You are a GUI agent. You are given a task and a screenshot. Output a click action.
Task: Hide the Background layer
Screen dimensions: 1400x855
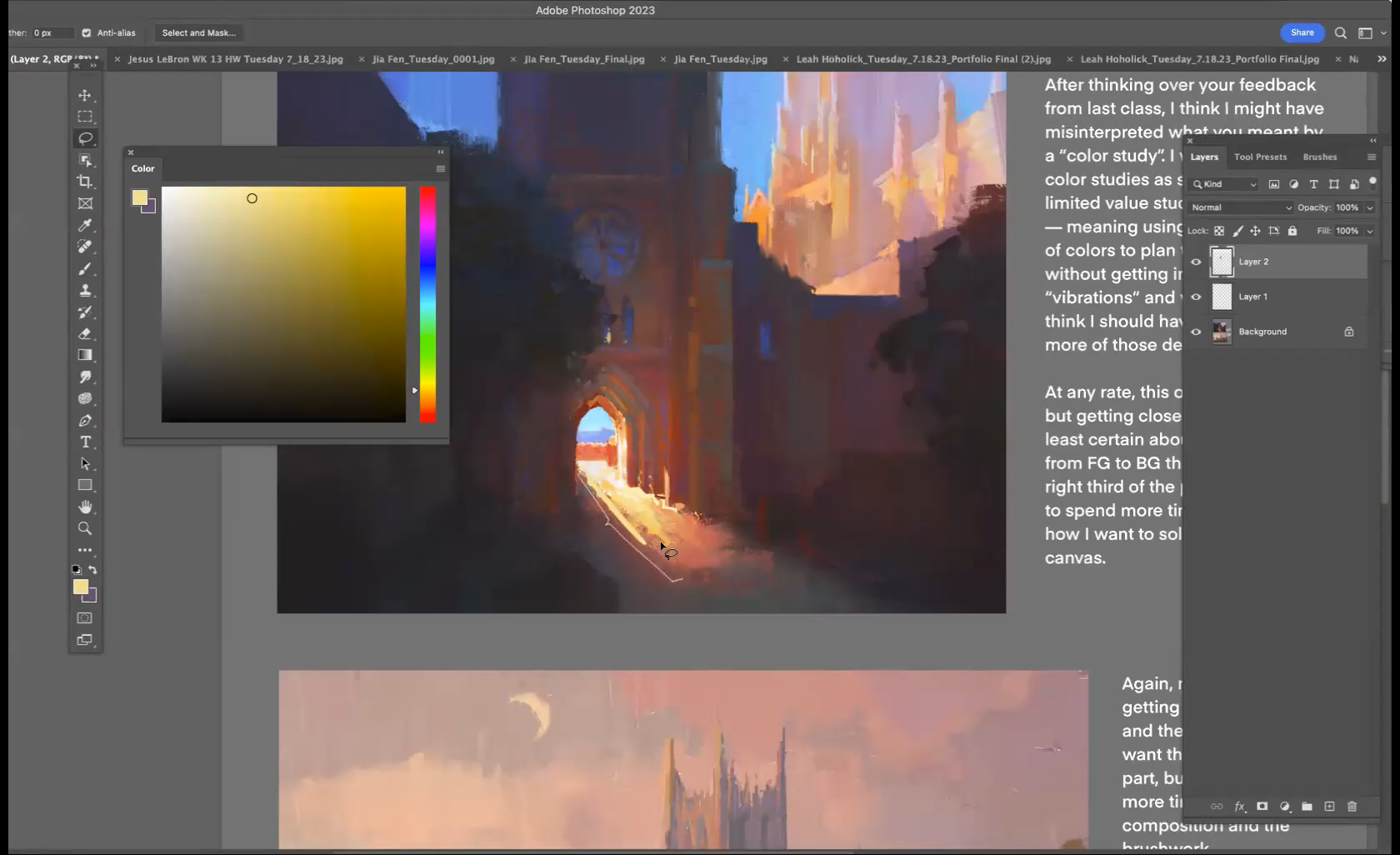[x=1195, y=332]
